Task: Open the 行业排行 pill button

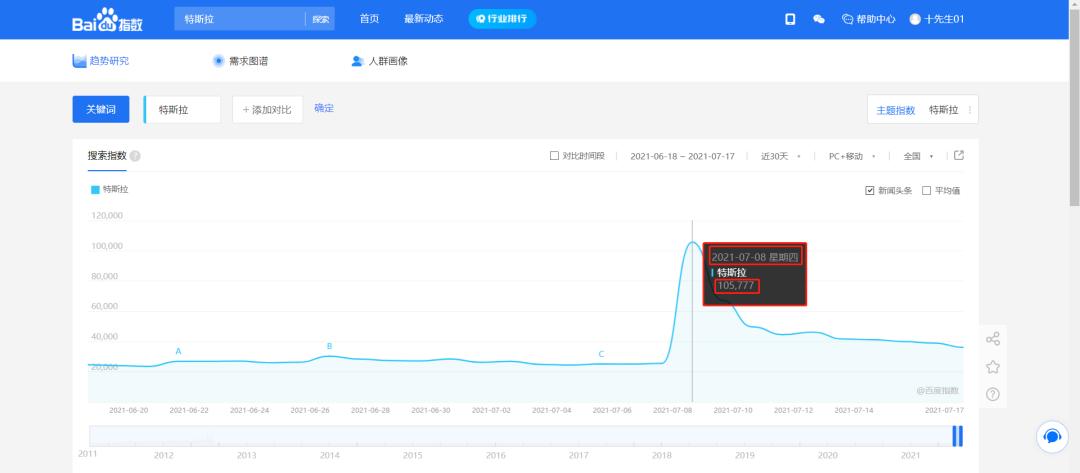Action: tap(502, 19)
